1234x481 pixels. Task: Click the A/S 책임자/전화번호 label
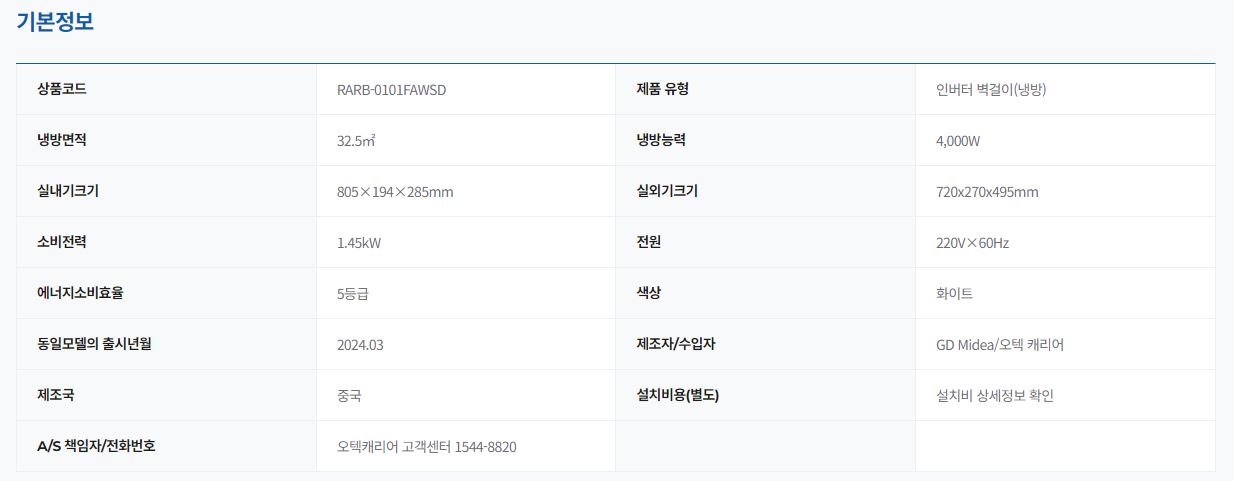click(96, 446)
